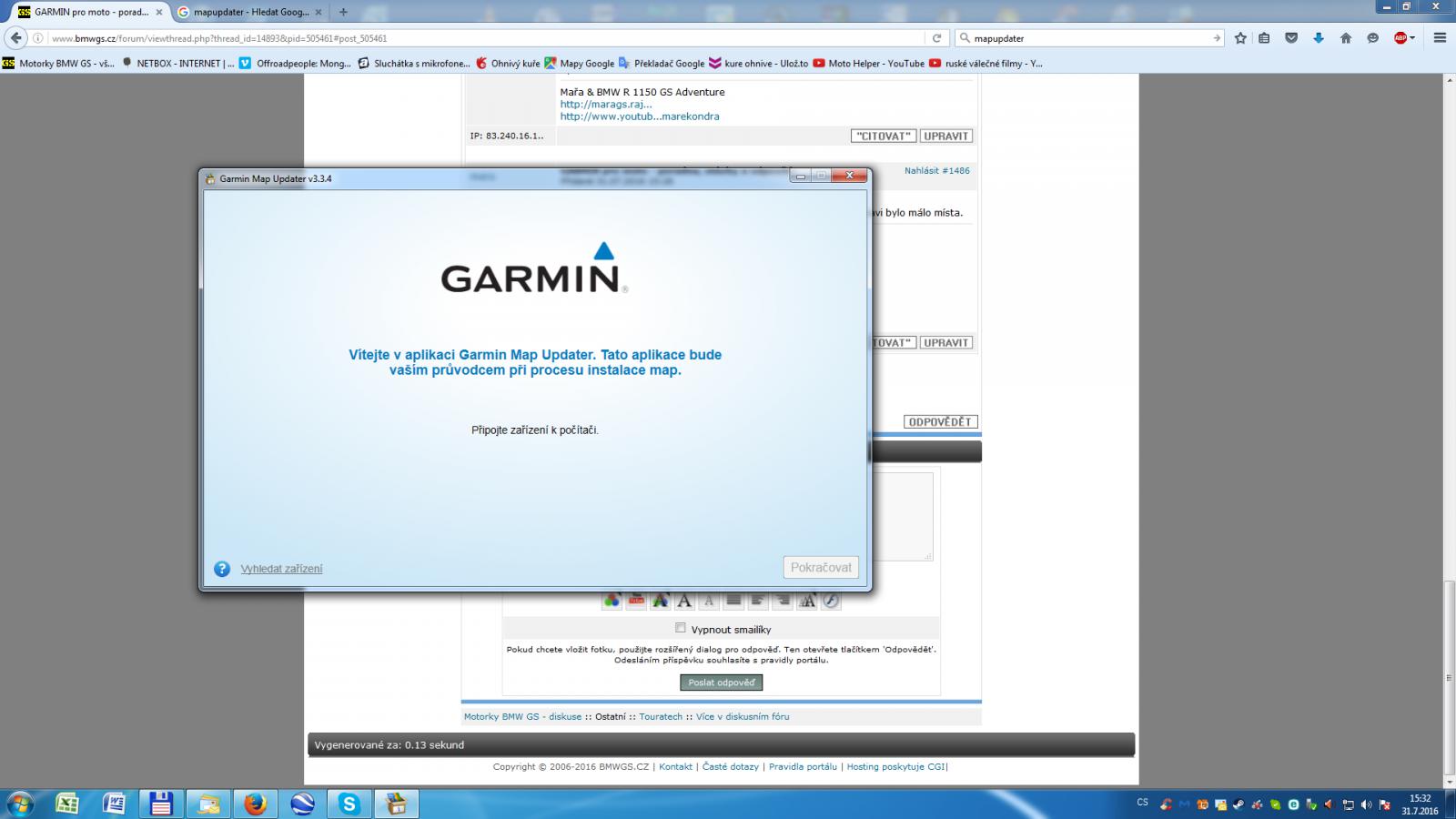Click the mapupdater search field

[1087, 38]
